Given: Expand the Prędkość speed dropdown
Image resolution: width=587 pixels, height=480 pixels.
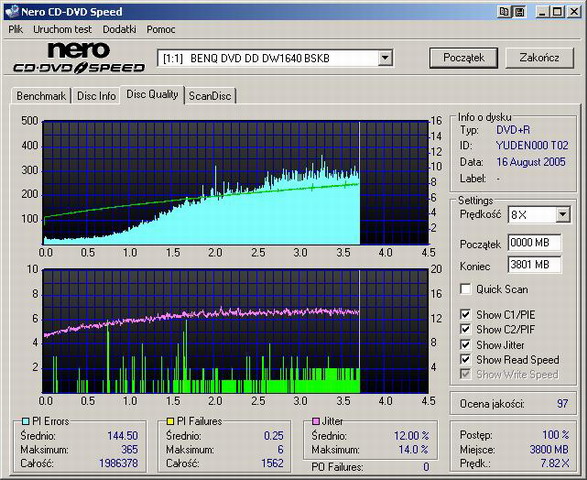Looking at the screenshot, I should pos(562,215).
